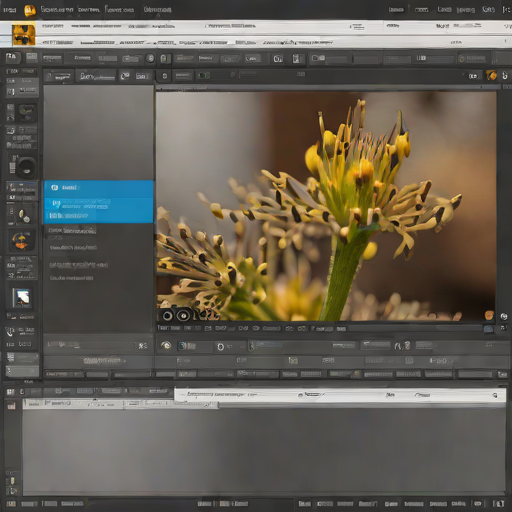Click the padlock icon in upper toolbar

click(x=164, y=59)
